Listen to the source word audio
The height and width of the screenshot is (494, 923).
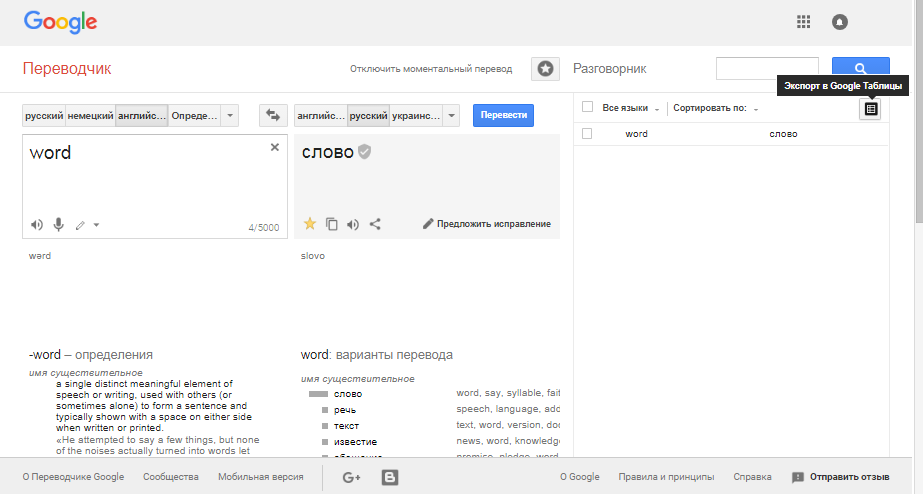point(37,224)
